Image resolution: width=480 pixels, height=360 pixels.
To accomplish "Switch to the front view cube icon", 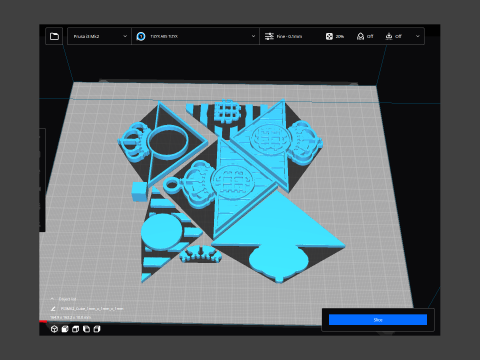I will [x=65, y=329].
